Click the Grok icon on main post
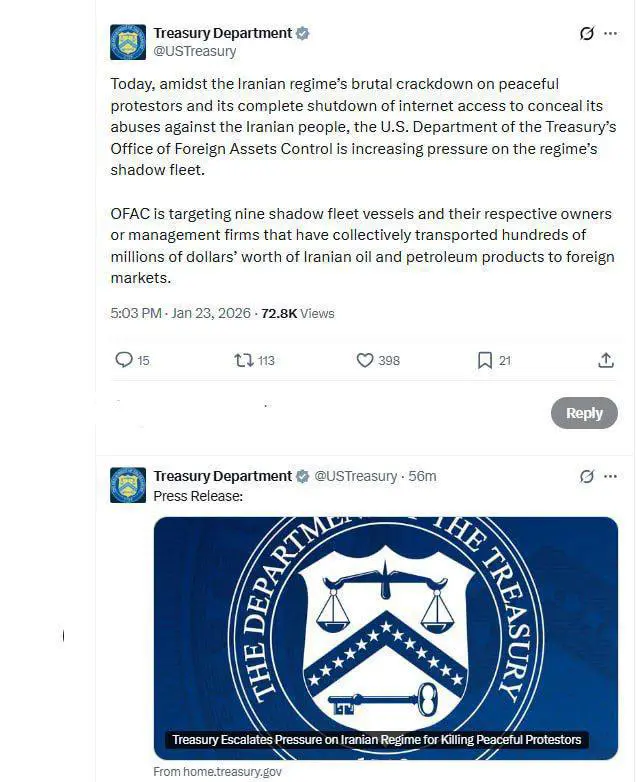 click(x=587, y=33)
